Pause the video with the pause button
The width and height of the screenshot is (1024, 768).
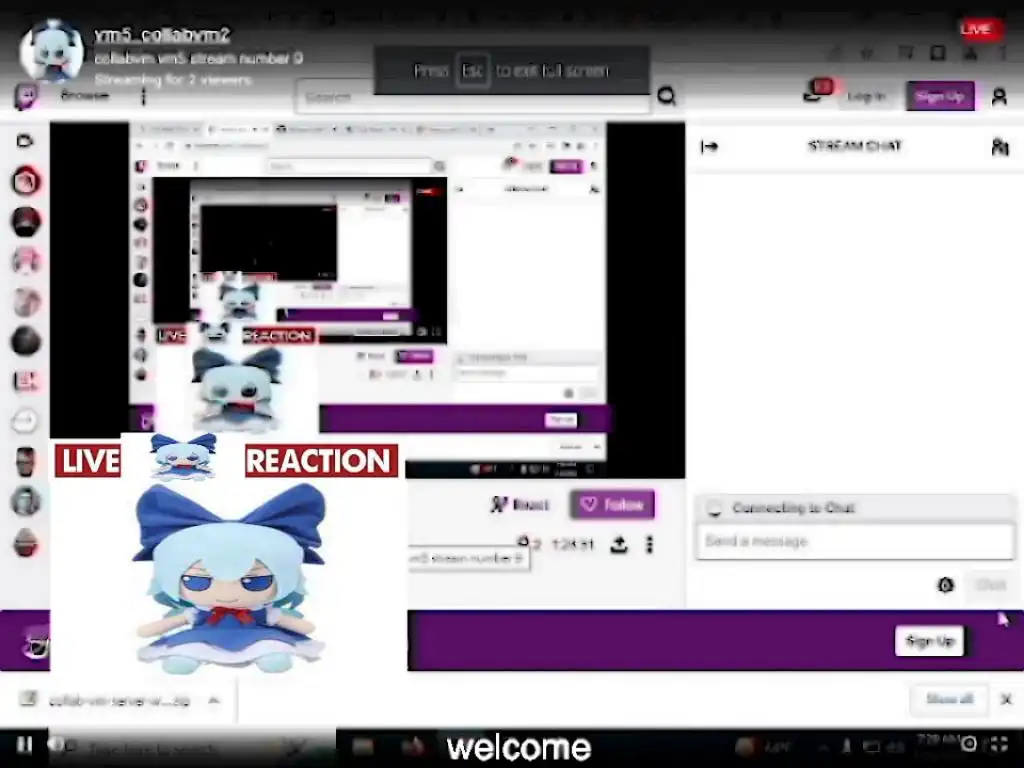pos(25,744)
